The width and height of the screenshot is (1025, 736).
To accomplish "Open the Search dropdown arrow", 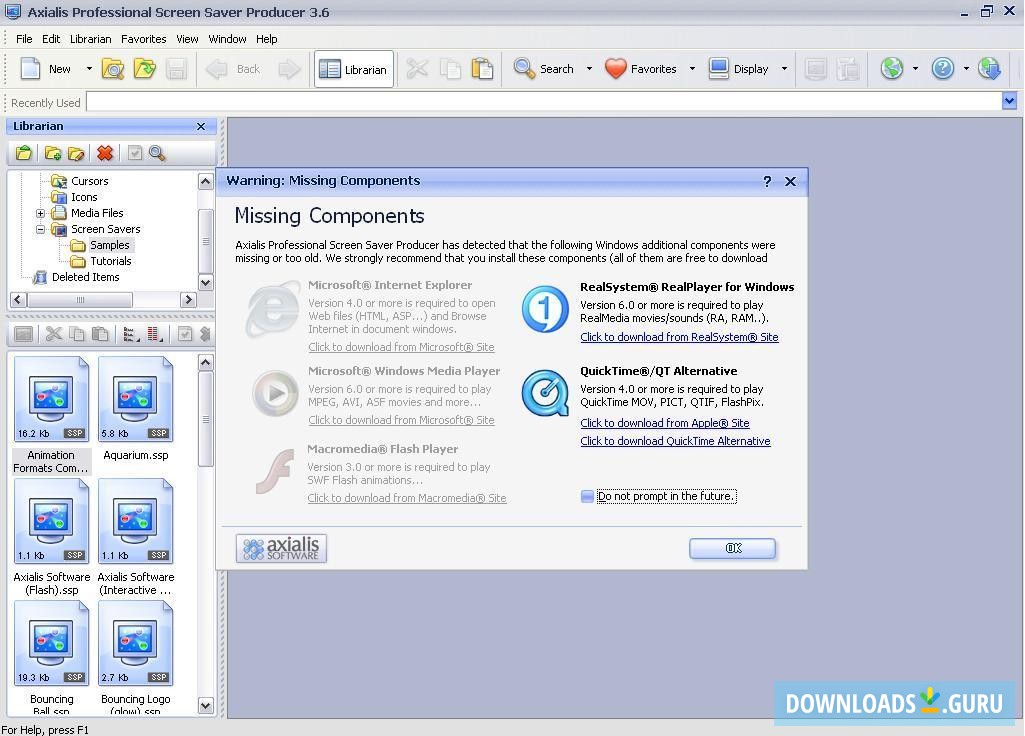I will [589, 69].
